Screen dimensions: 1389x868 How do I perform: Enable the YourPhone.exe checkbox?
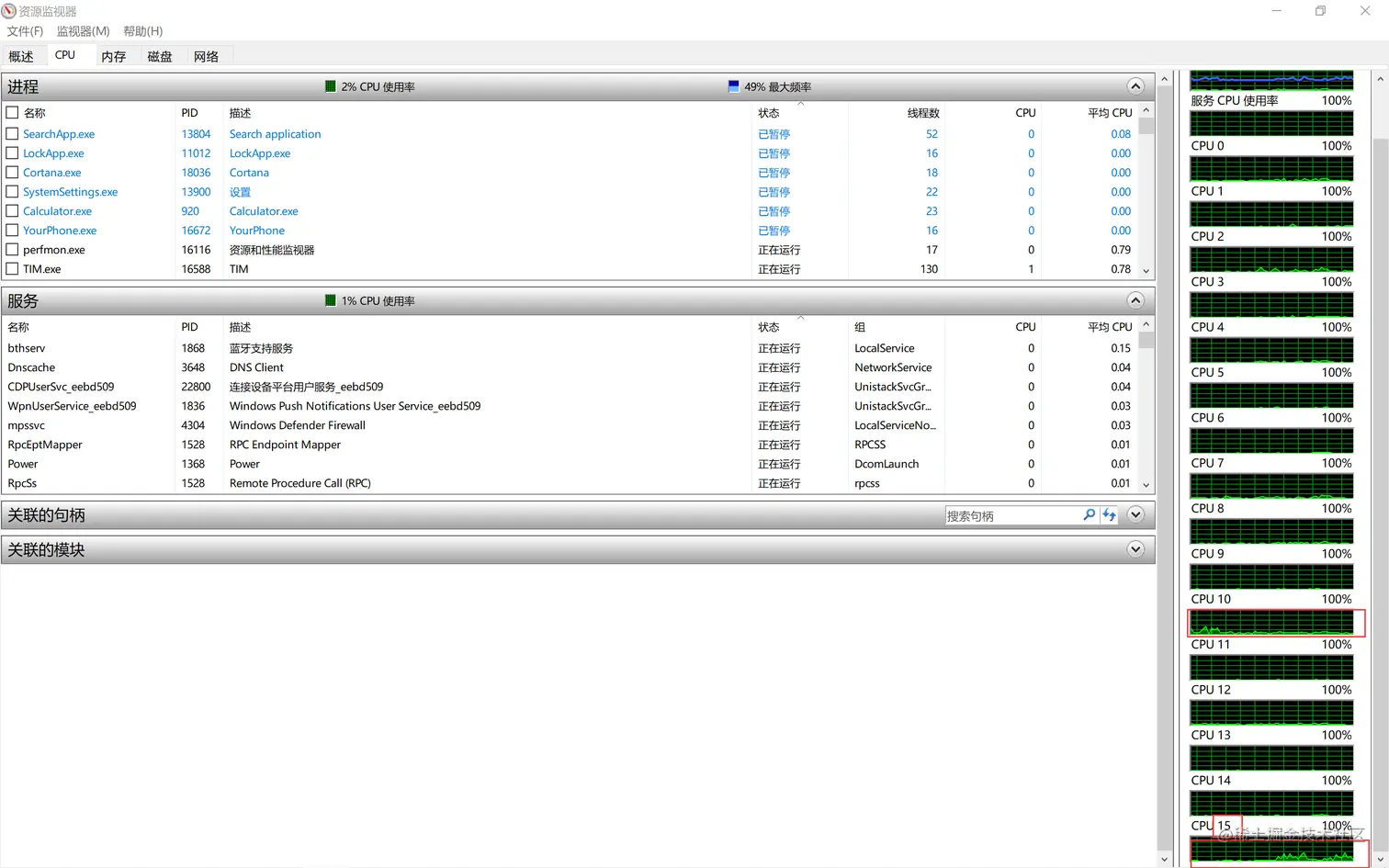pyautogui.click(x=12, y=230)
